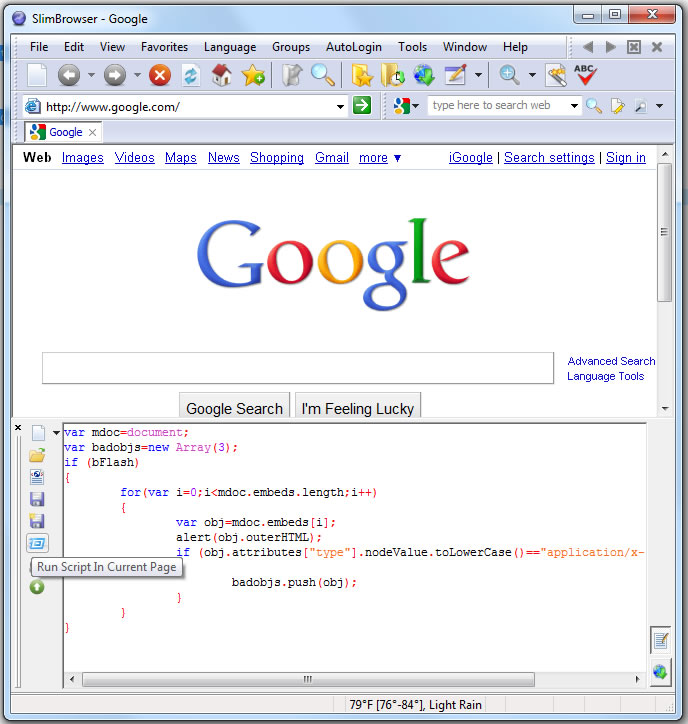Click the globe download icon in toolbar
Screen dimensions: 688x724
click(x=424, y=75)
